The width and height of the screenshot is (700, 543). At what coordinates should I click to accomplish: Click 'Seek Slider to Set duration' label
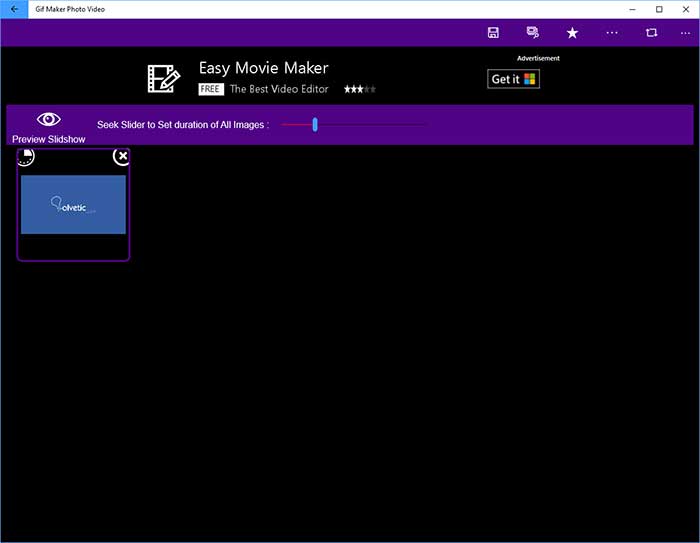183,125
